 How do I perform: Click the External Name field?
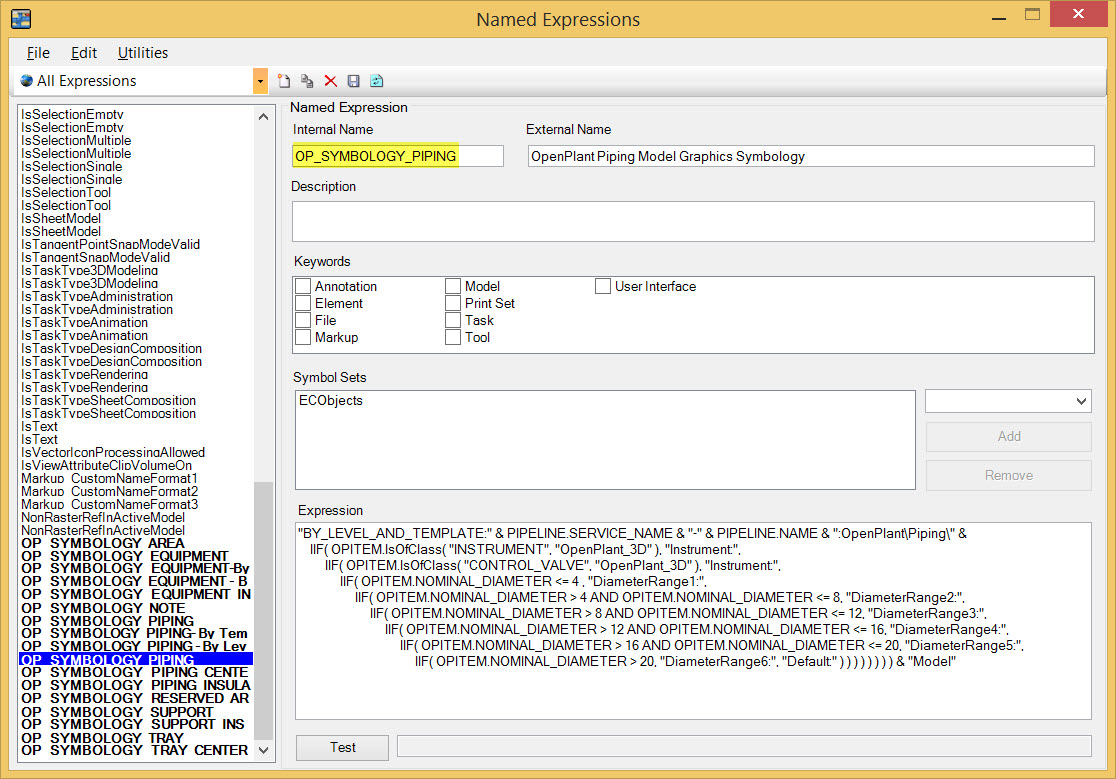811,156
